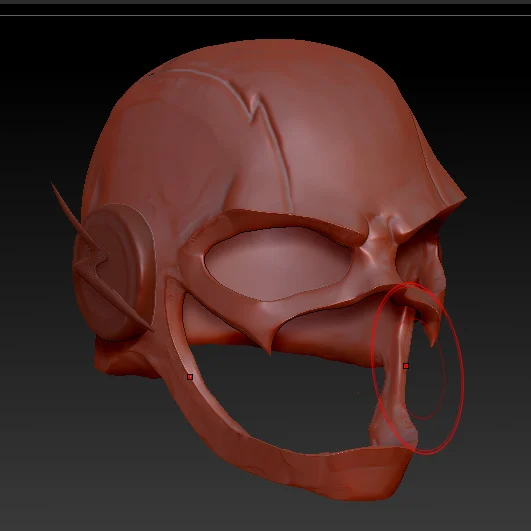Click the red square marker on the jaw strap
531x531 pixels.
click(190, 377)
